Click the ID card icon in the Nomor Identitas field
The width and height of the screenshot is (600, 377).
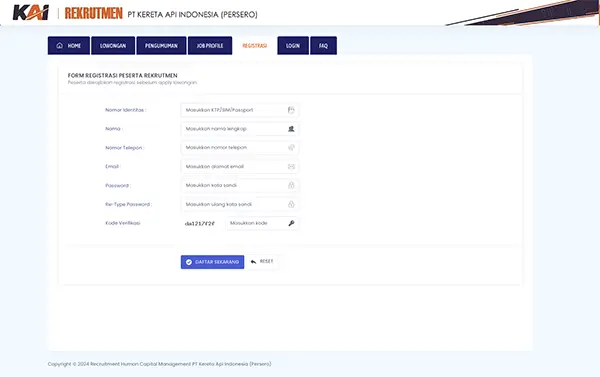[291, 110]
